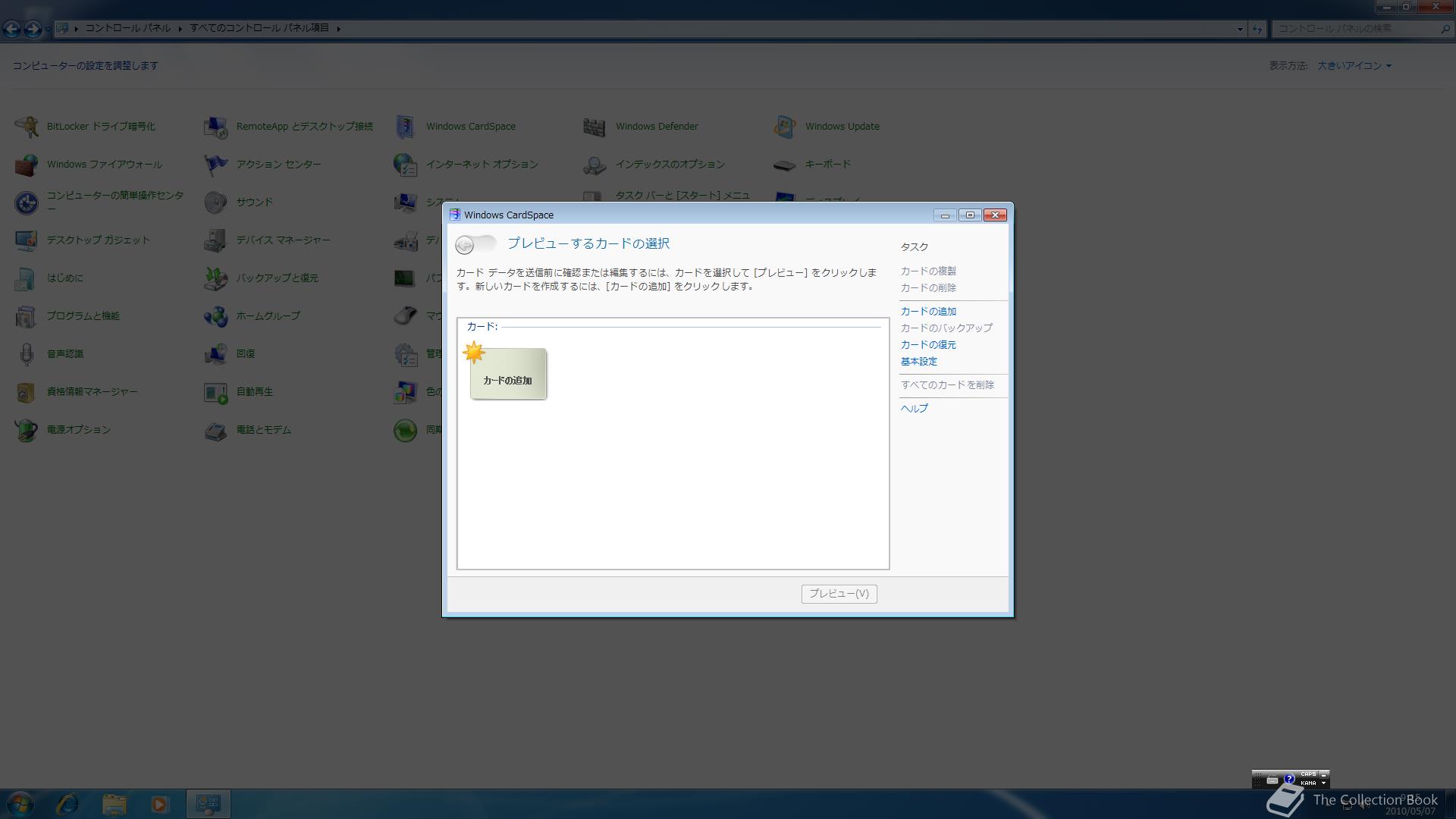Open Credential Manager icon
The image size is (1456, 819).
point(27,392)
